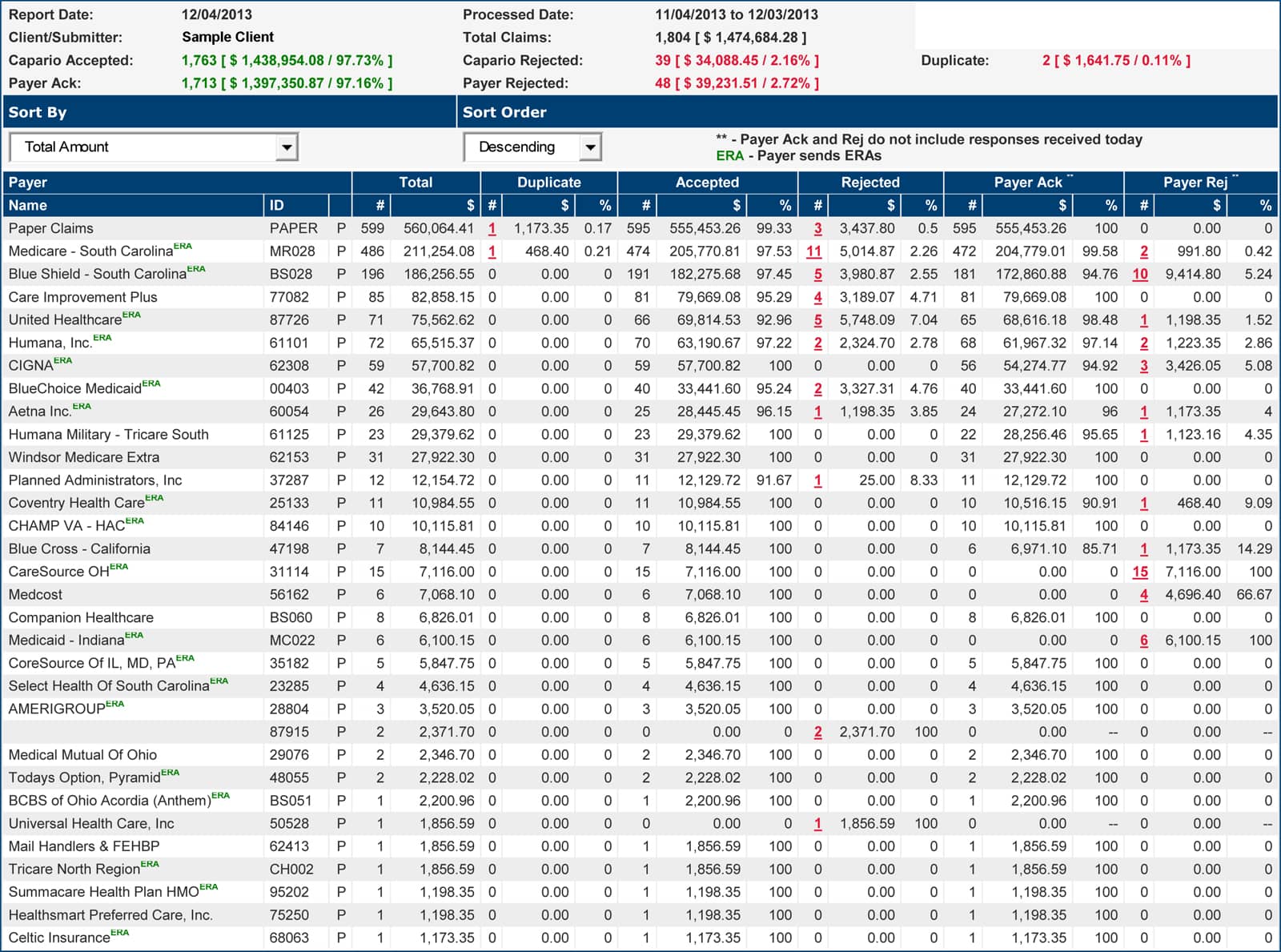Select the Companion Healthcare row name

point(81,617)
